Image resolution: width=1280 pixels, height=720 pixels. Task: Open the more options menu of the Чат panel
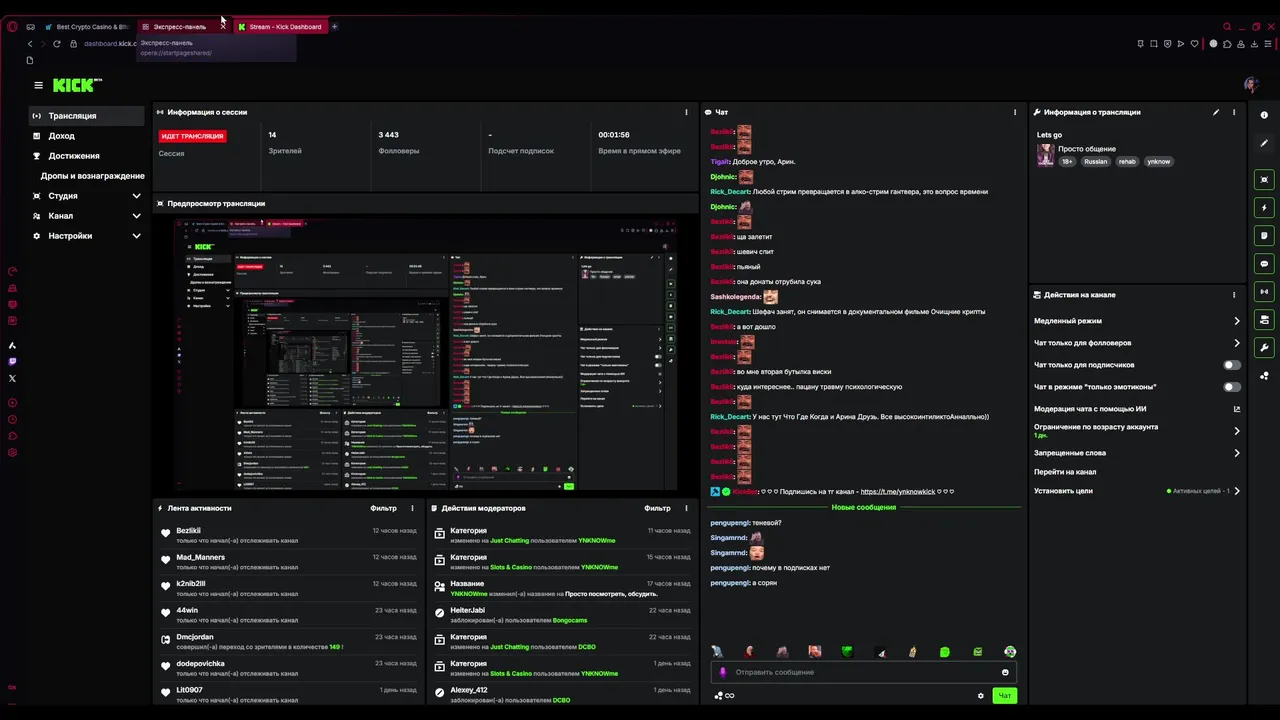click(1015, 112)
